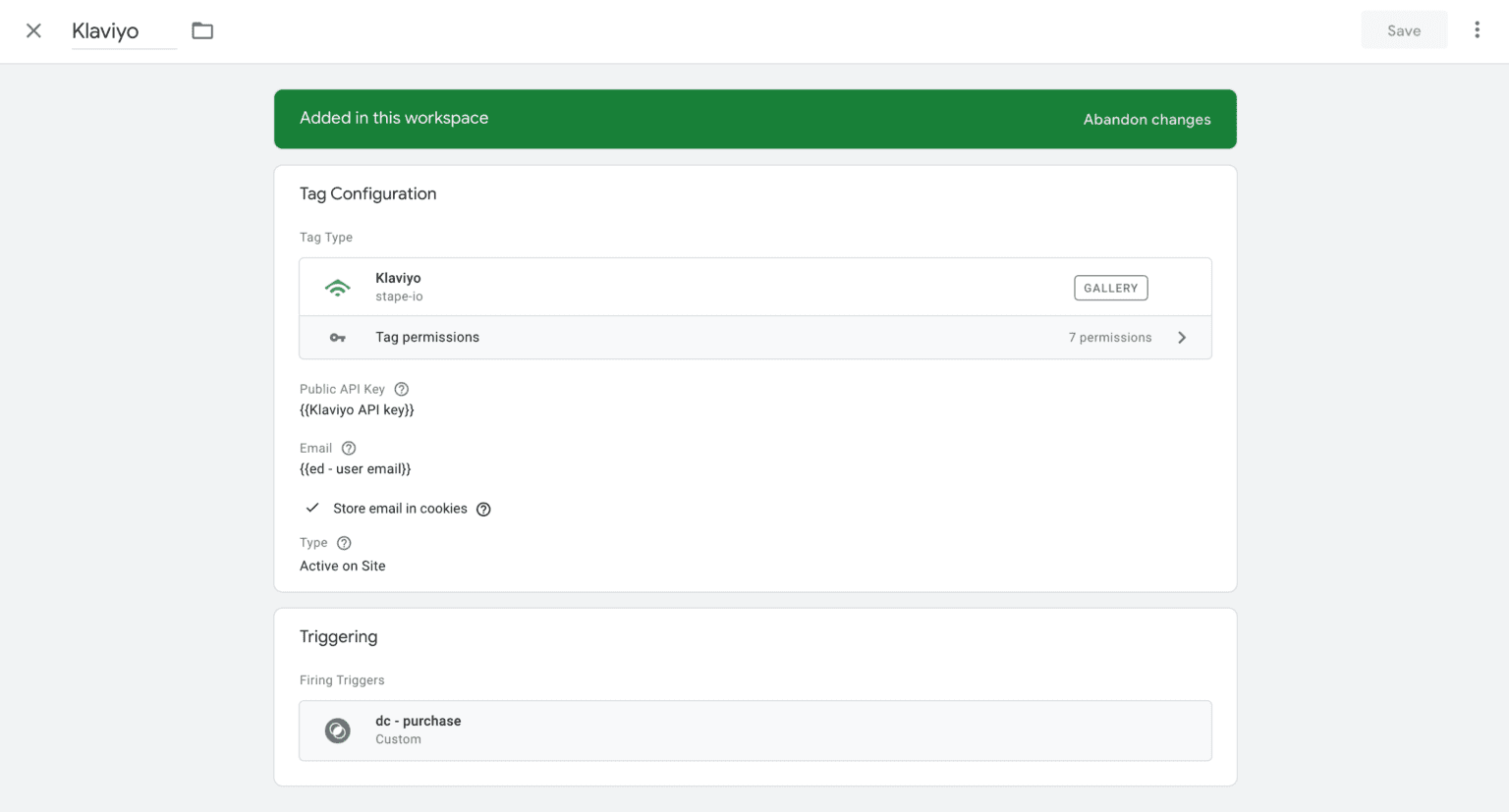The width and height of the screenshot is (1509, 812).
Task: Open help for Public API Key
Action: point(401,389)
